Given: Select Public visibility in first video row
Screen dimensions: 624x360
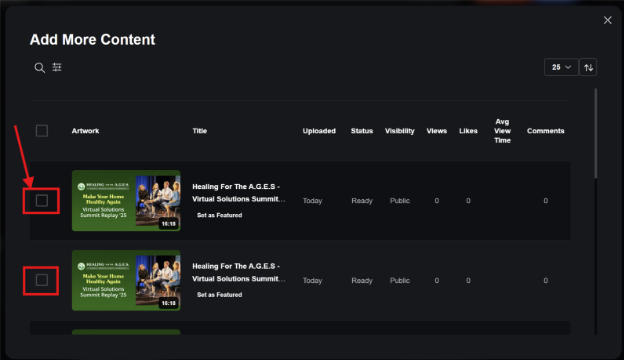Looking at the screenshot, I should pos(400,201).
